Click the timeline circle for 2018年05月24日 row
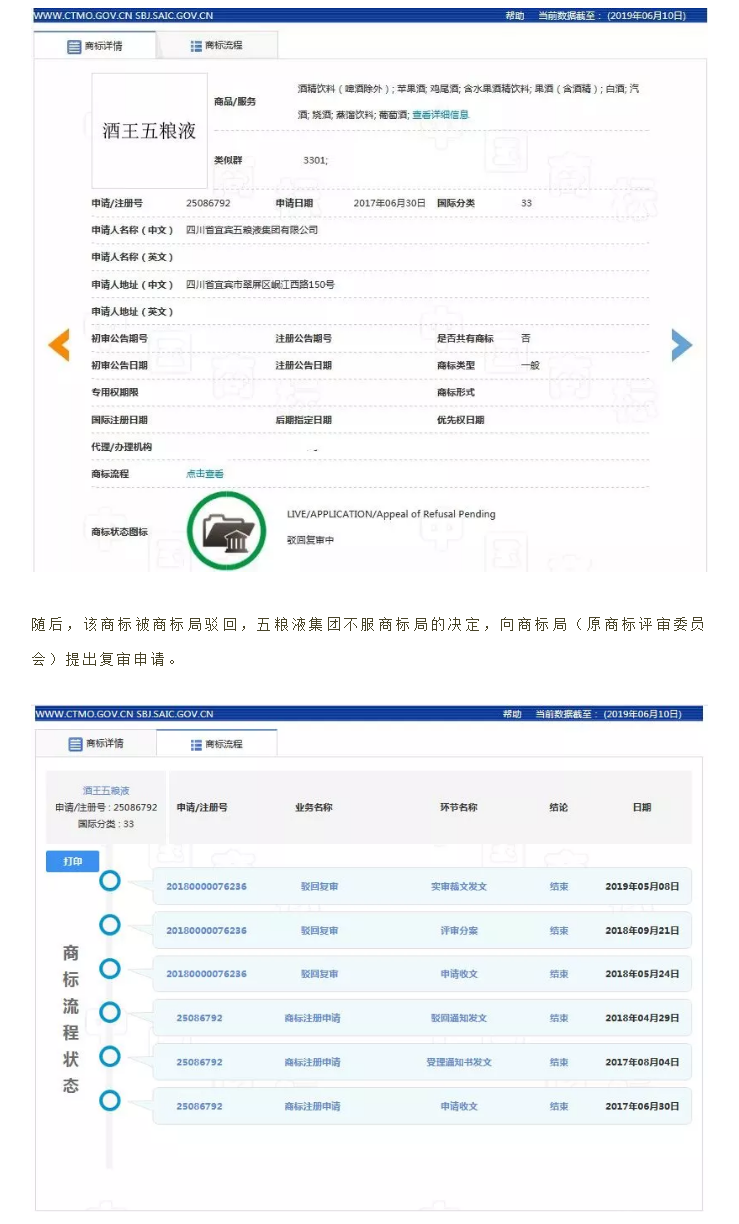The image size is (739, 1224). pos(110,969)
